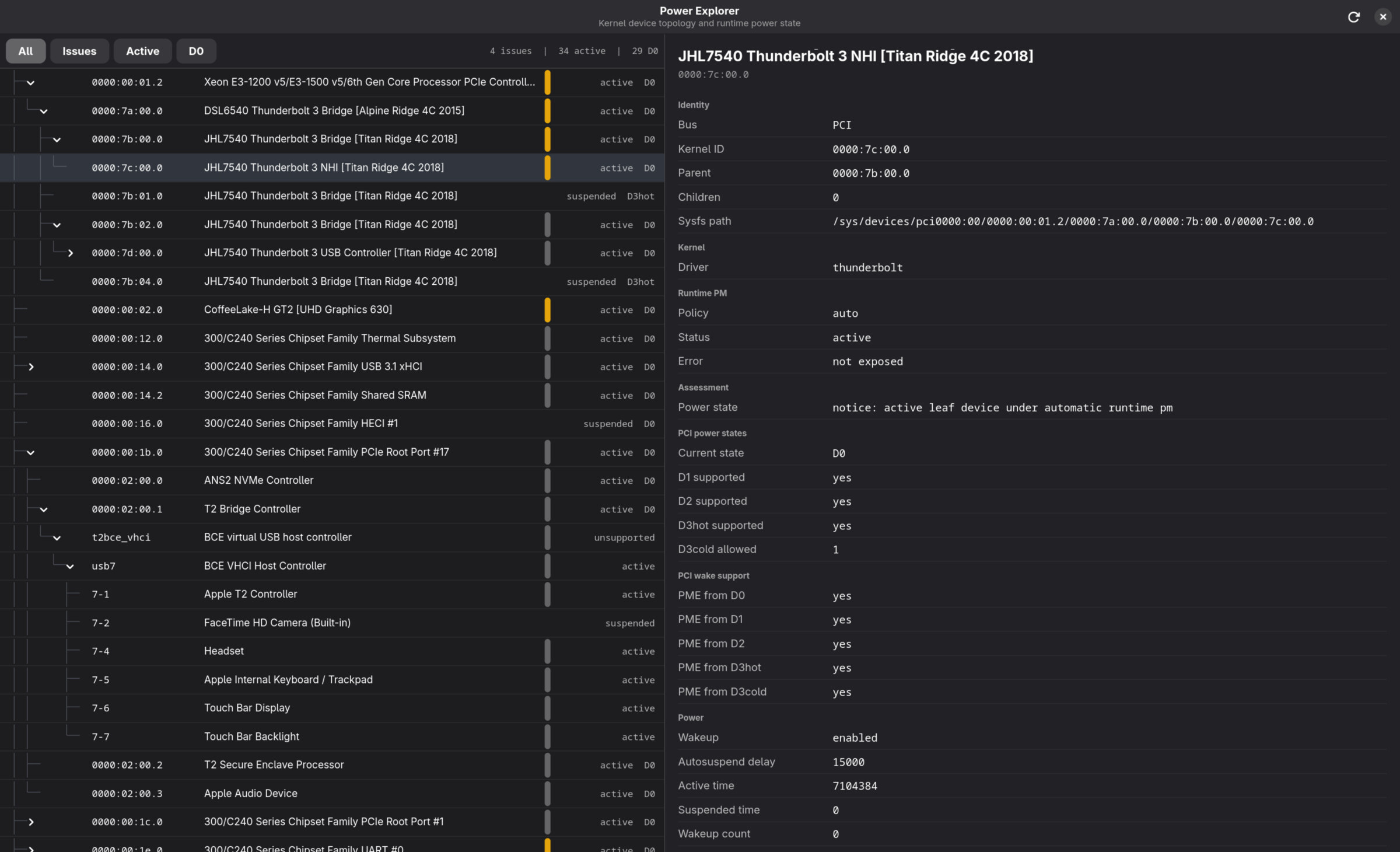Click the Kernel ID value 0000:7c:00.0
This screenshot has height=852, width=1400.
pyautogui.click(x=871, y=149)
